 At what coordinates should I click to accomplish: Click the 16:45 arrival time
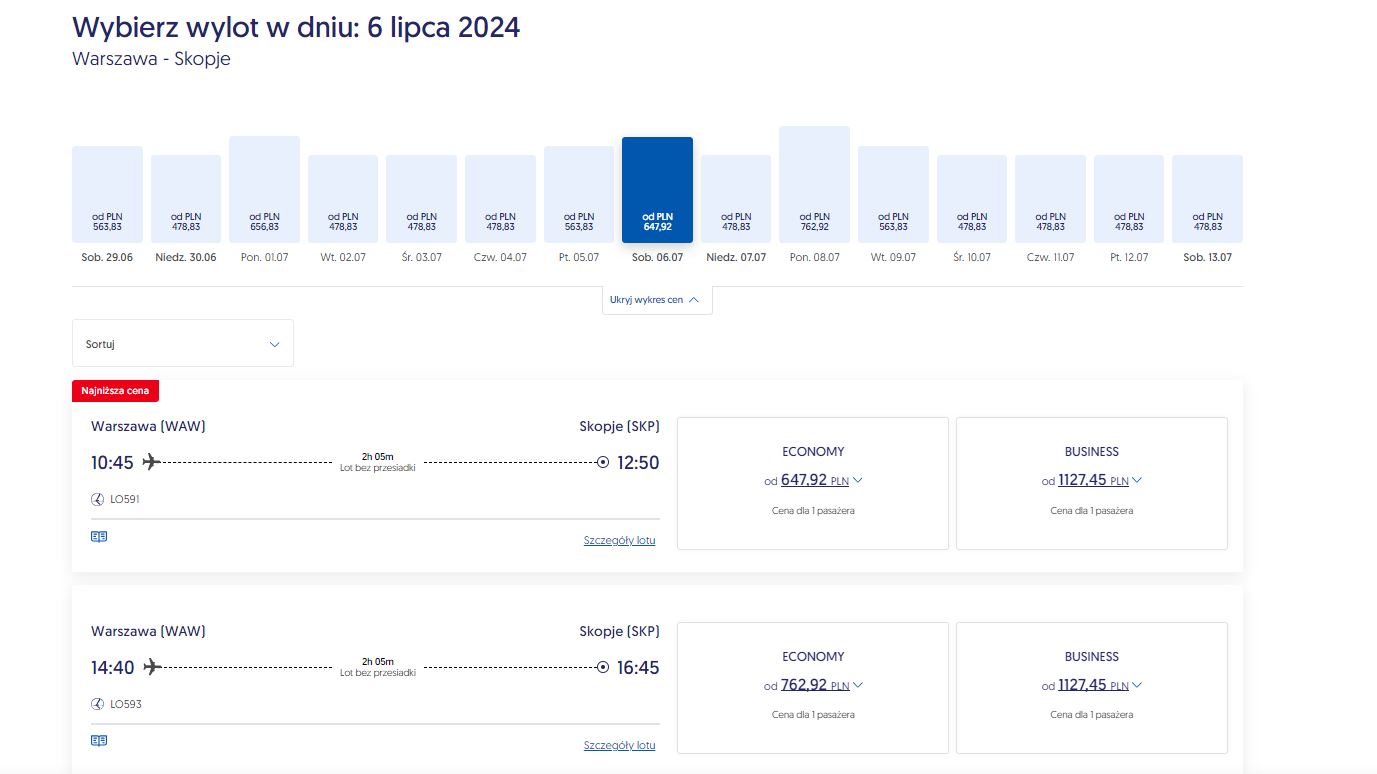638,668
